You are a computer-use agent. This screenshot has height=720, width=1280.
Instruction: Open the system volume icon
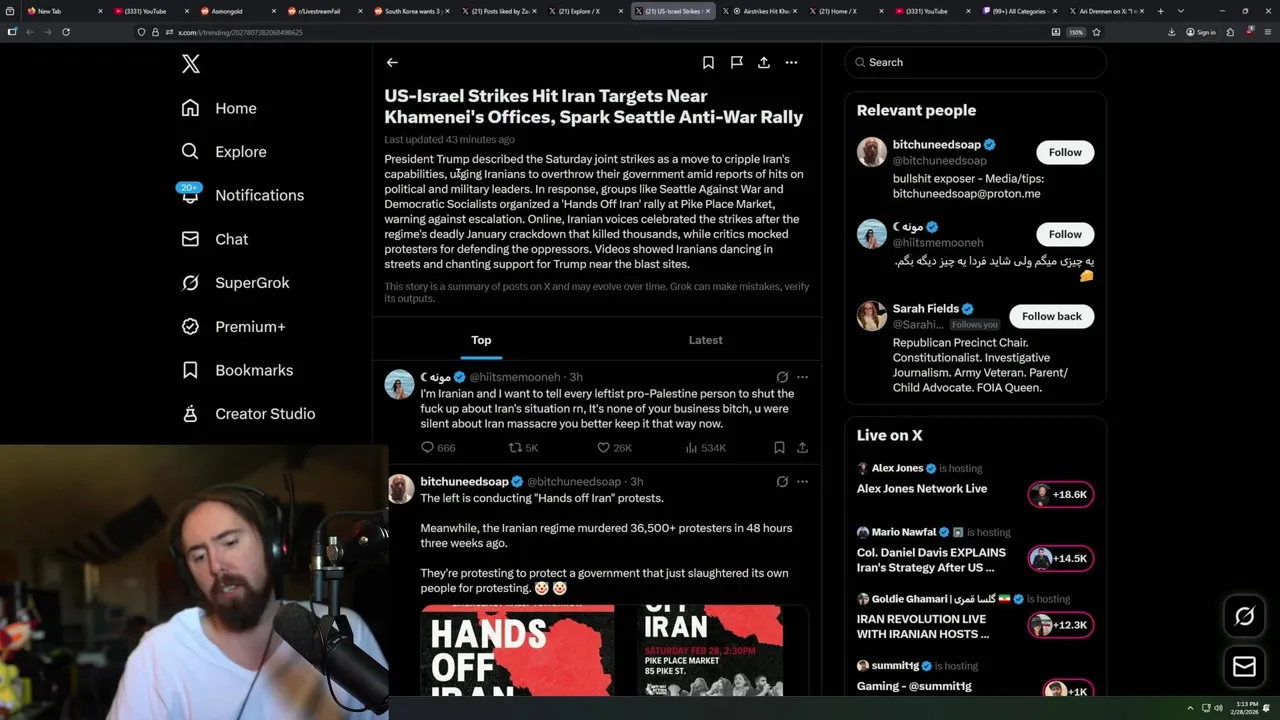click(1218, 708)
